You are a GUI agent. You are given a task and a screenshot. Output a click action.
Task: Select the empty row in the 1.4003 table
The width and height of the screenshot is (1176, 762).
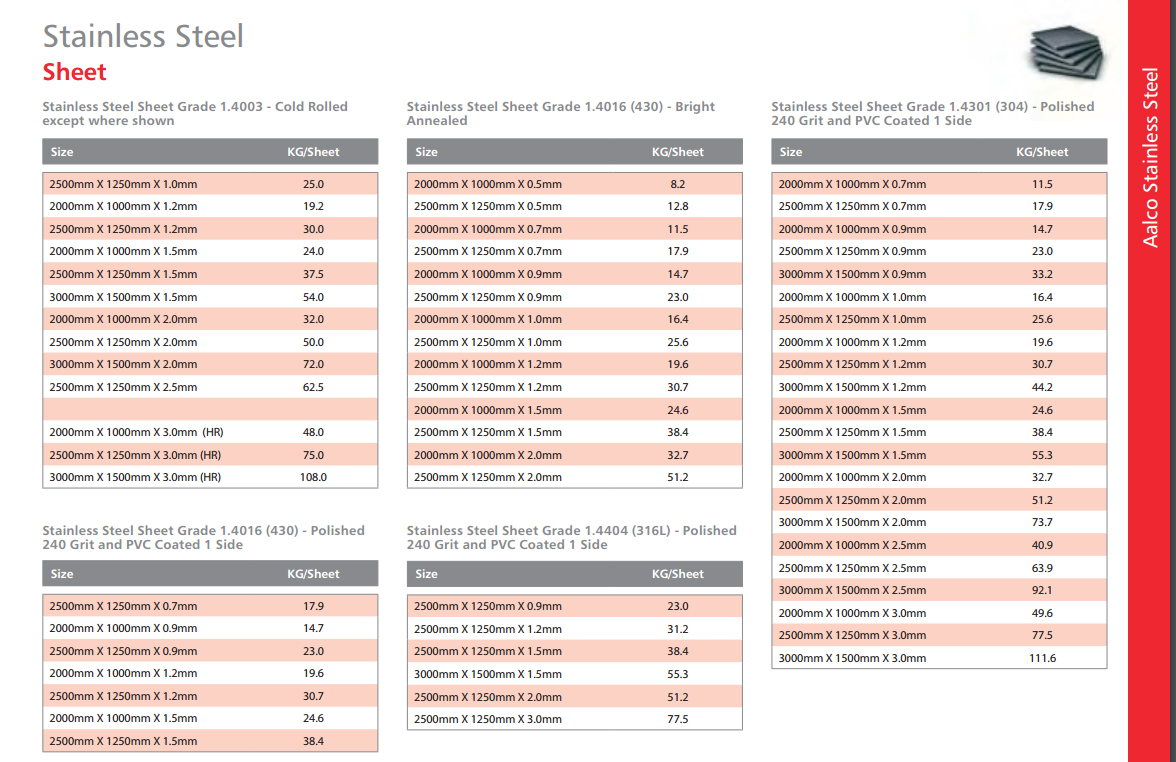[x=210, y=410]
